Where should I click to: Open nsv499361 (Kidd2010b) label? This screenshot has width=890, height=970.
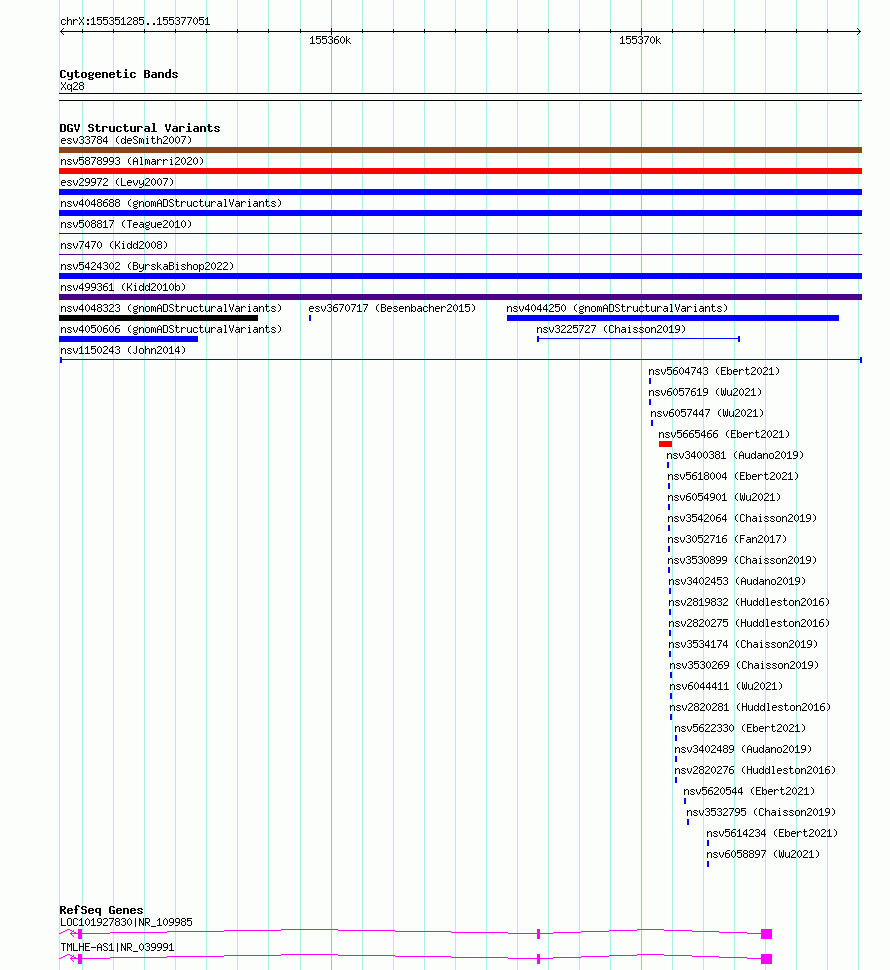tap(122, 288)
